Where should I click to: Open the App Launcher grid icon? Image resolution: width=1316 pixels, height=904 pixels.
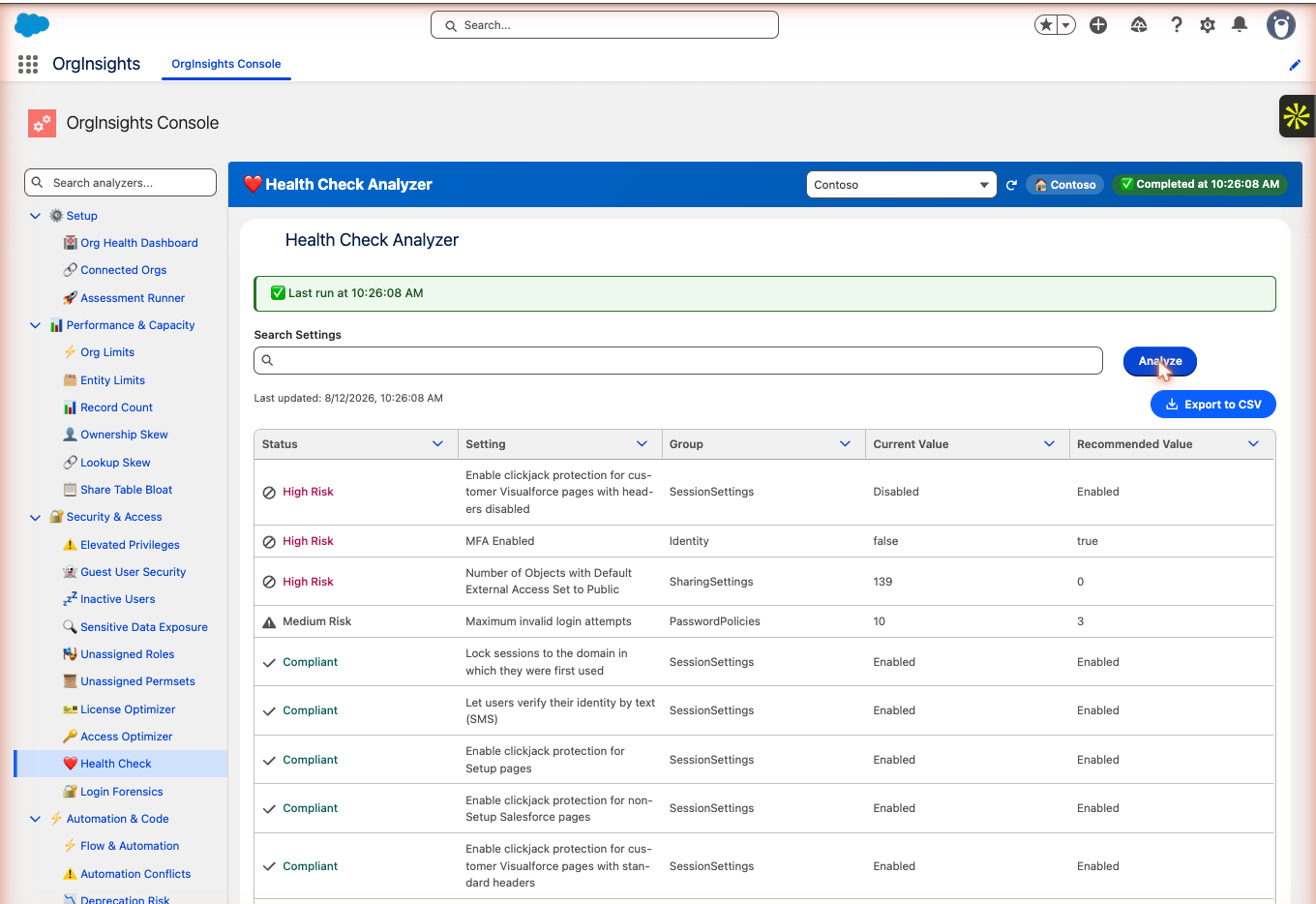(x=28, y=64)
